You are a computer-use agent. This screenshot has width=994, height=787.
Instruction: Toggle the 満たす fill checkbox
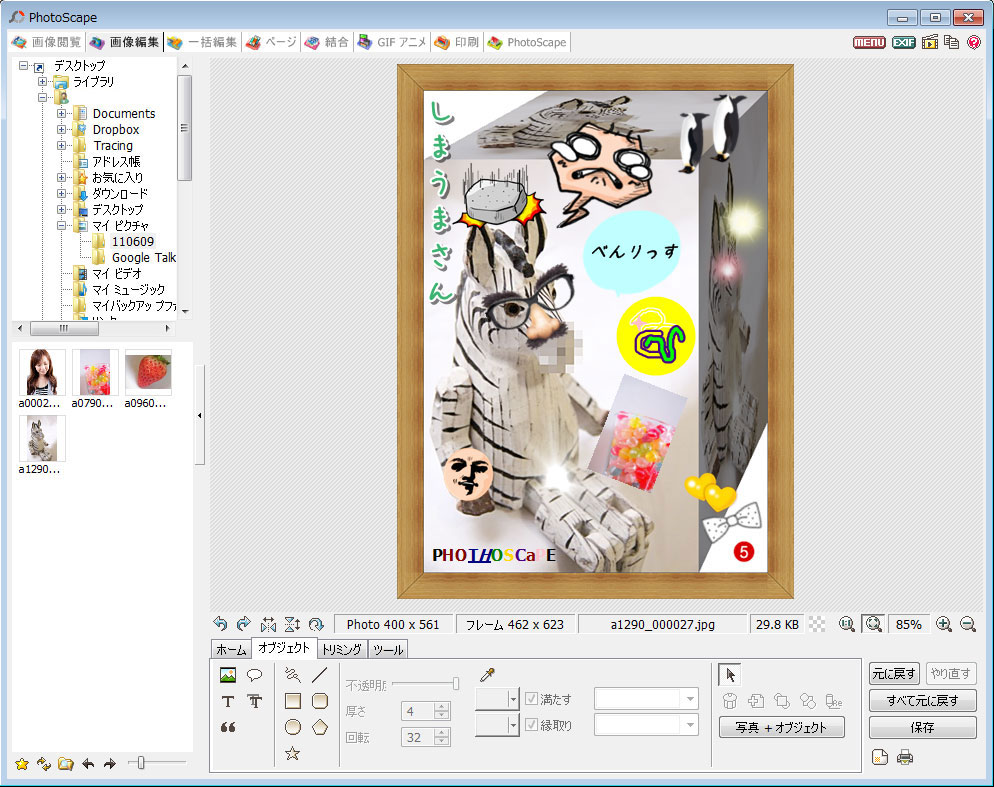pyautogui.click(x=531, y=699)
